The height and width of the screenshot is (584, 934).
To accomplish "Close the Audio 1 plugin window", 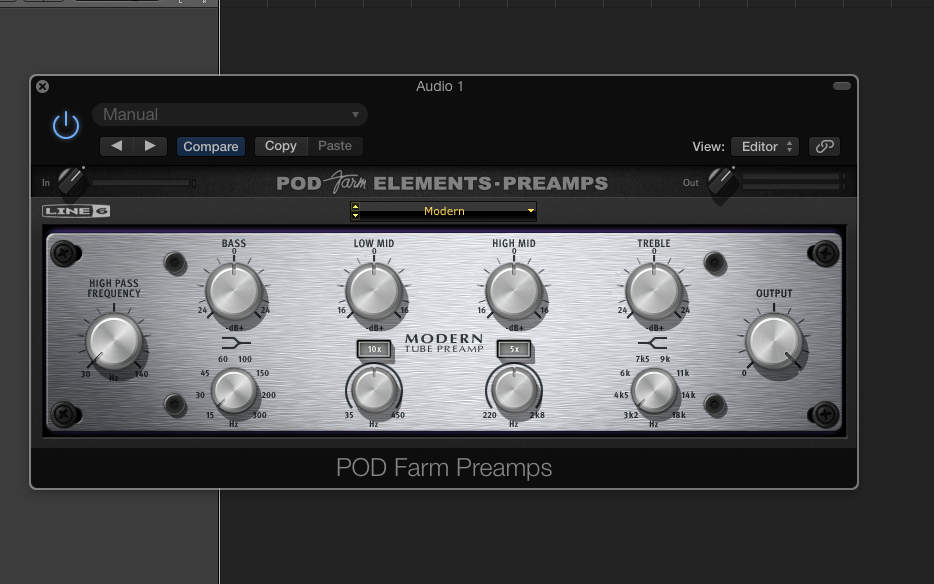I will pyautogui.click(x=42, y=86).
